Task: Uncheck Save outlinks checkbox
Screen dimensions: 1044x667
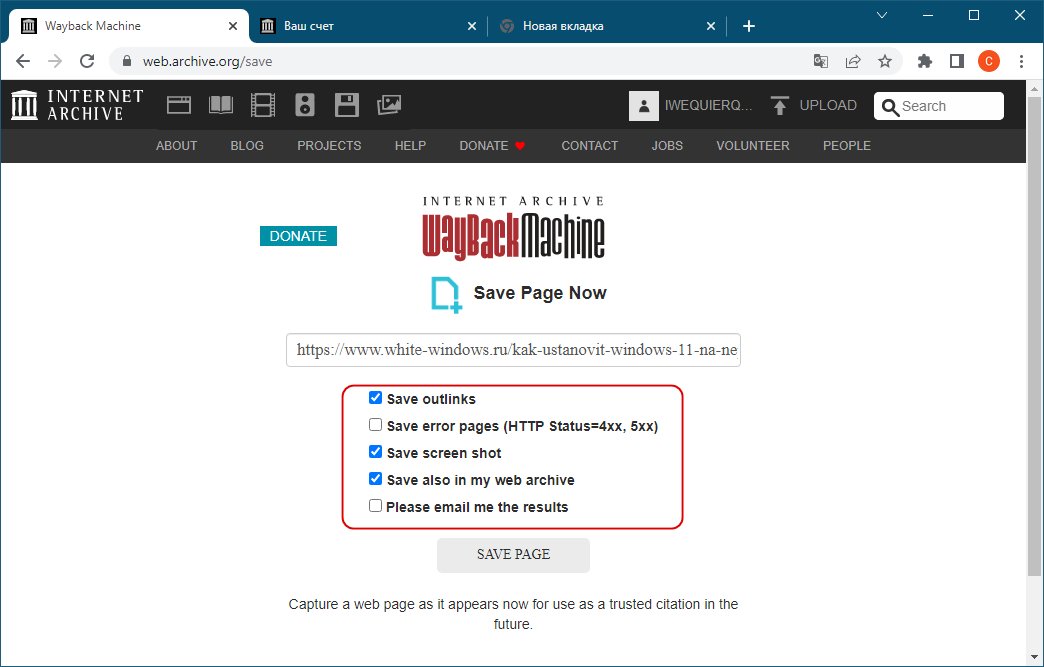Action: [376, 398]
